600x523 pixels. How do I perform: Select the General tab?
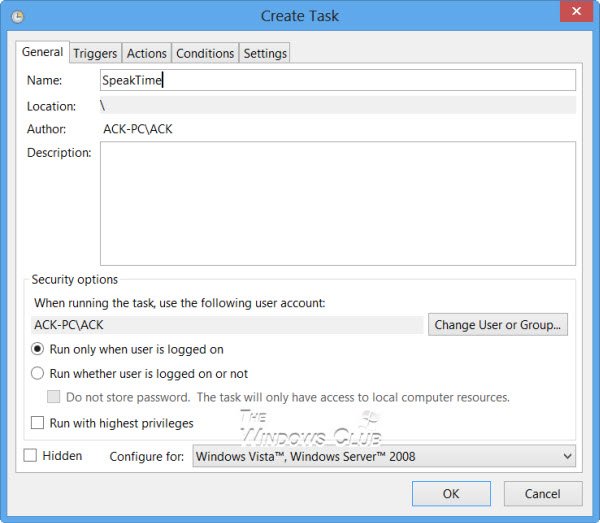click(x=42, y=52)
